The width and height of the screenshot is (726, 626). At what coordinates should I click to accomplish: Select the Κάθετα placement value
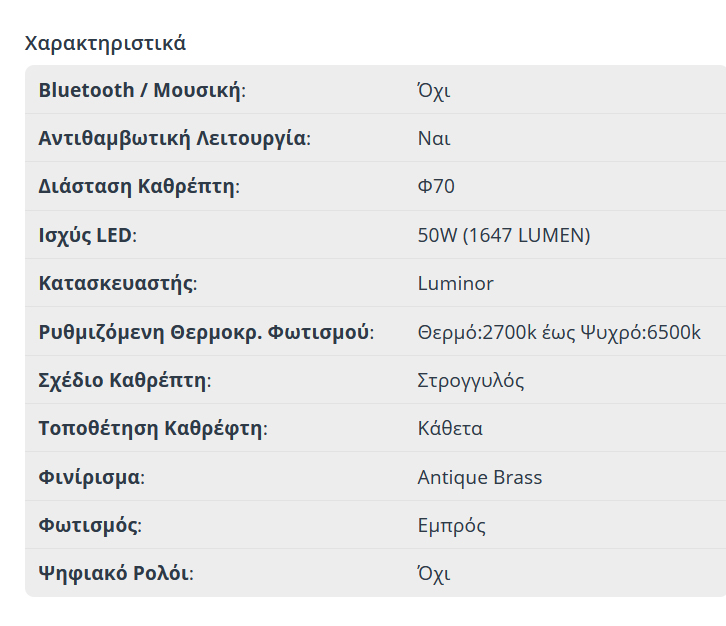(x=450, y=428)
